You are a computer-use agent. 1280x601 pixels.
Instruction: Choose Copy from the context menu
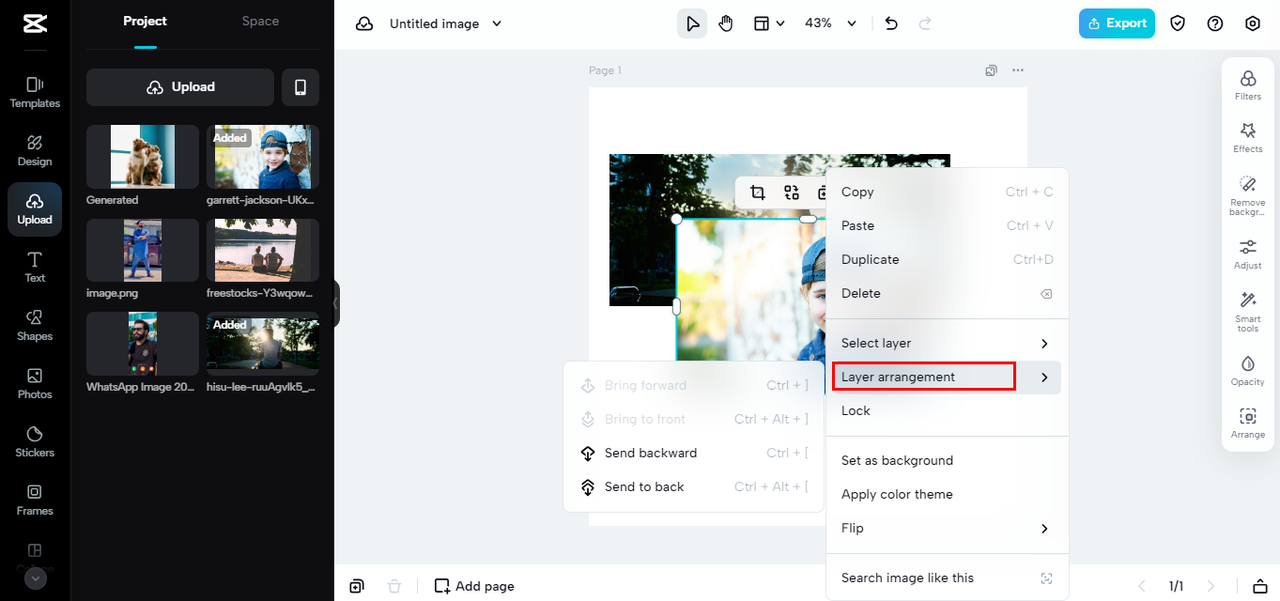point(947,192)
